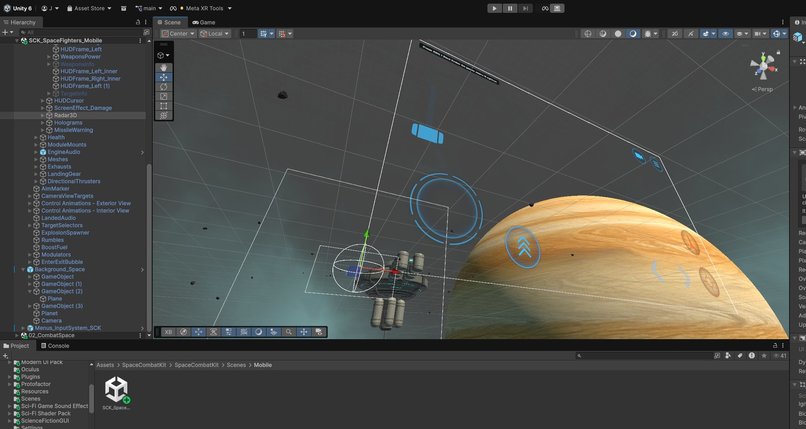This screenshot has width=806, height=429.
Task: Click the Assets breadcrumb
Action: (x=105, y=365)
